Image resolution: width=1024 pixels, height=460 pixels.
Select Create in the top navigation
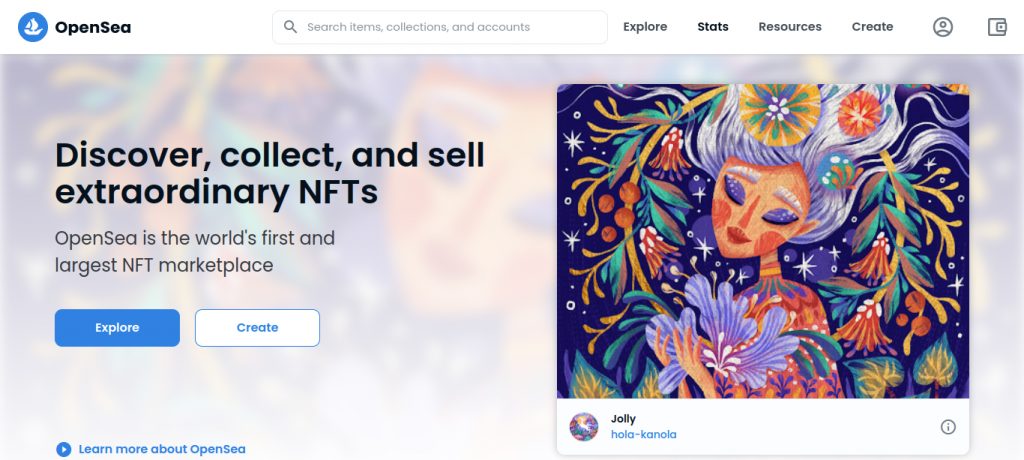[x=872, y=27]
